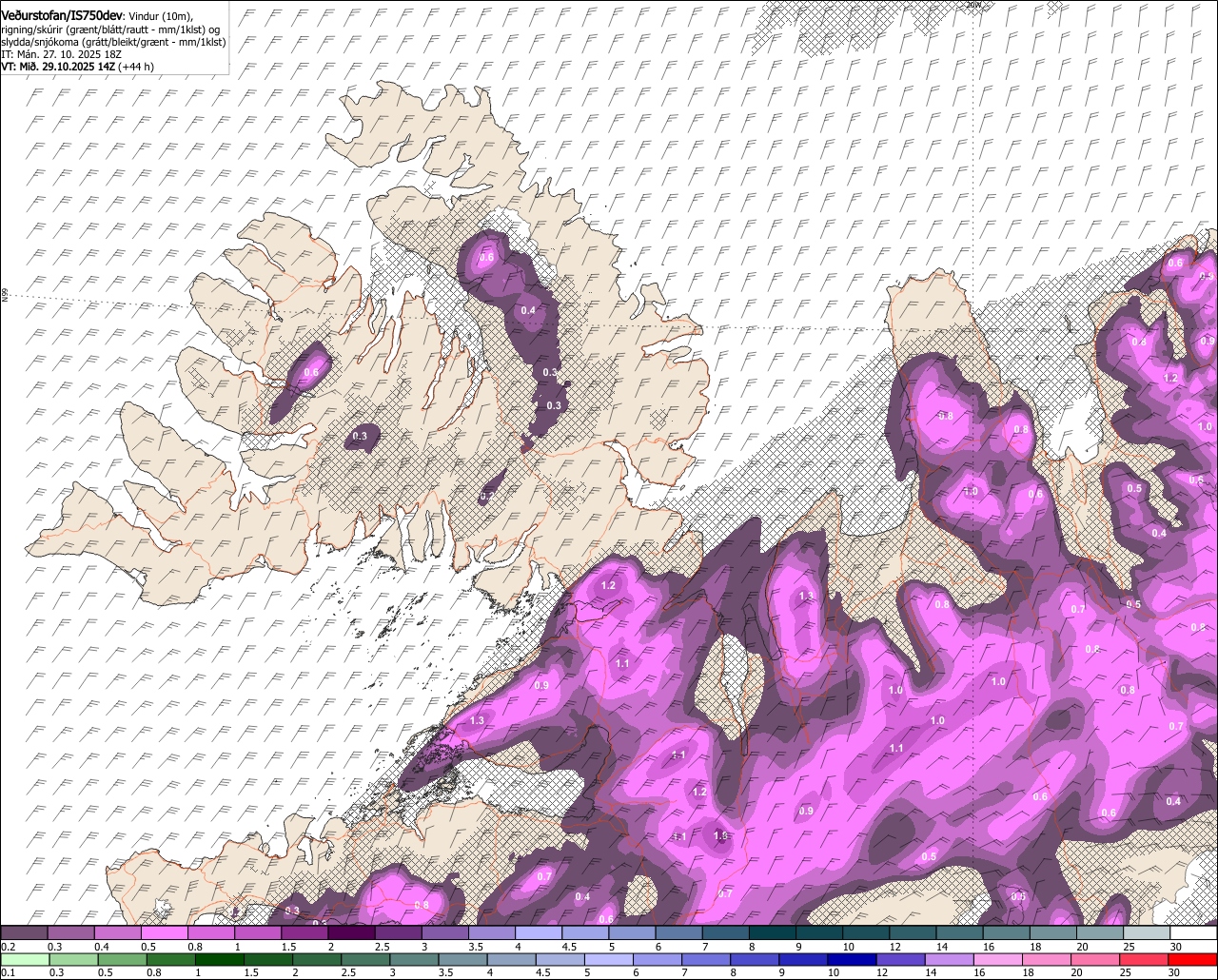Pick the grey-teal 16 swatch in upper legend row

tap(1006, 933)
